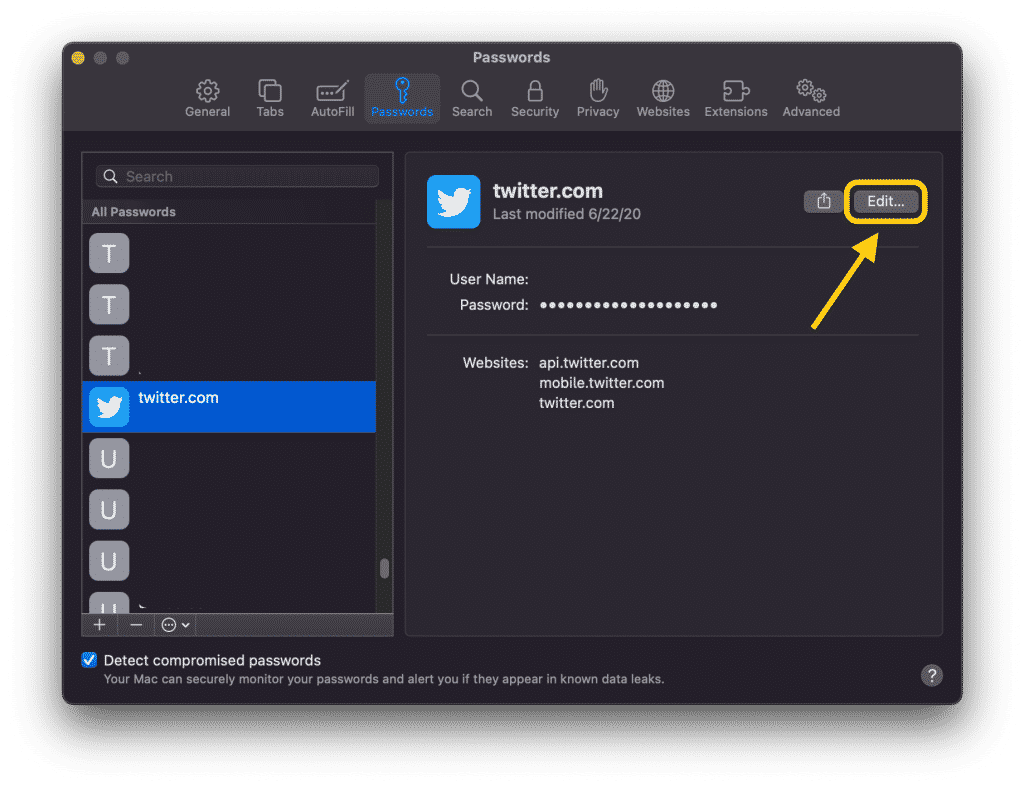This screenshot has width=1024, height=787.
Task: Add a new password with plus button
Action: 99,625
